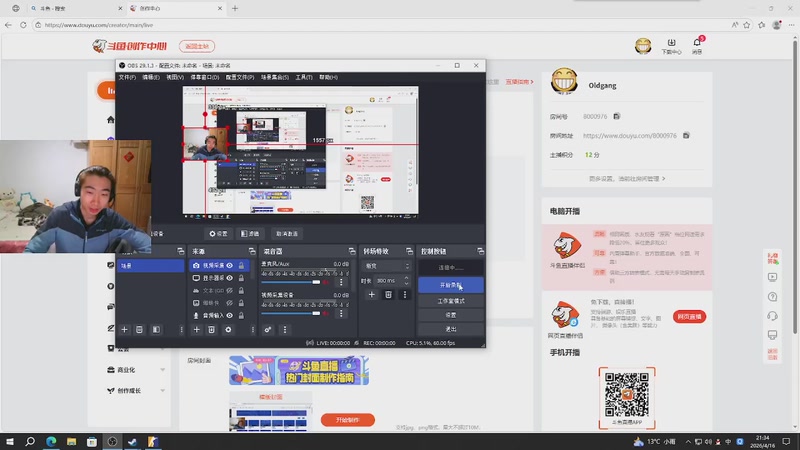Open the message bell notifications
The image size is (800, 450).
point(697,45)
